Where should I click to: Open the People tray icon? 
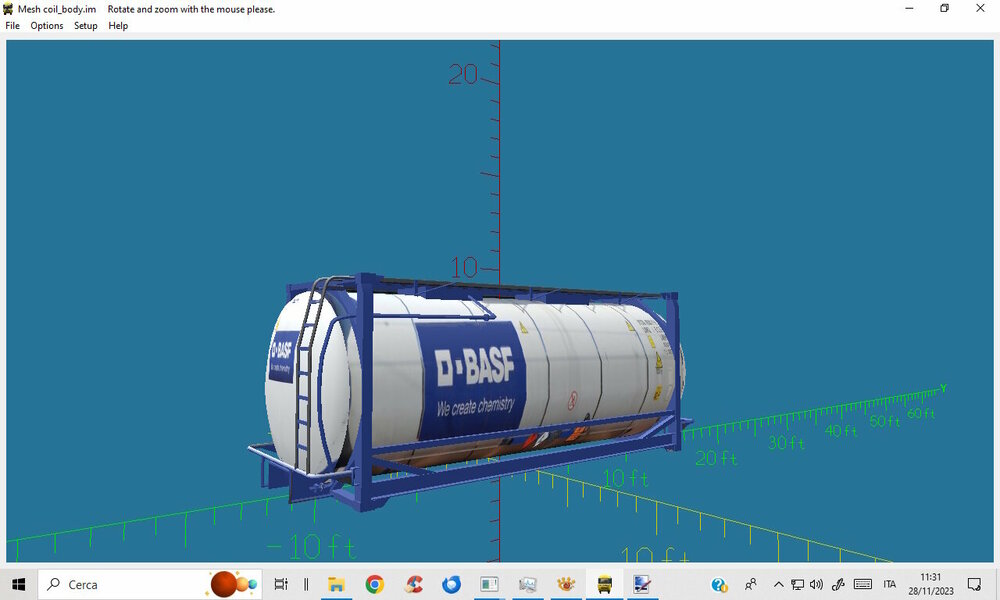coord(751,584)
